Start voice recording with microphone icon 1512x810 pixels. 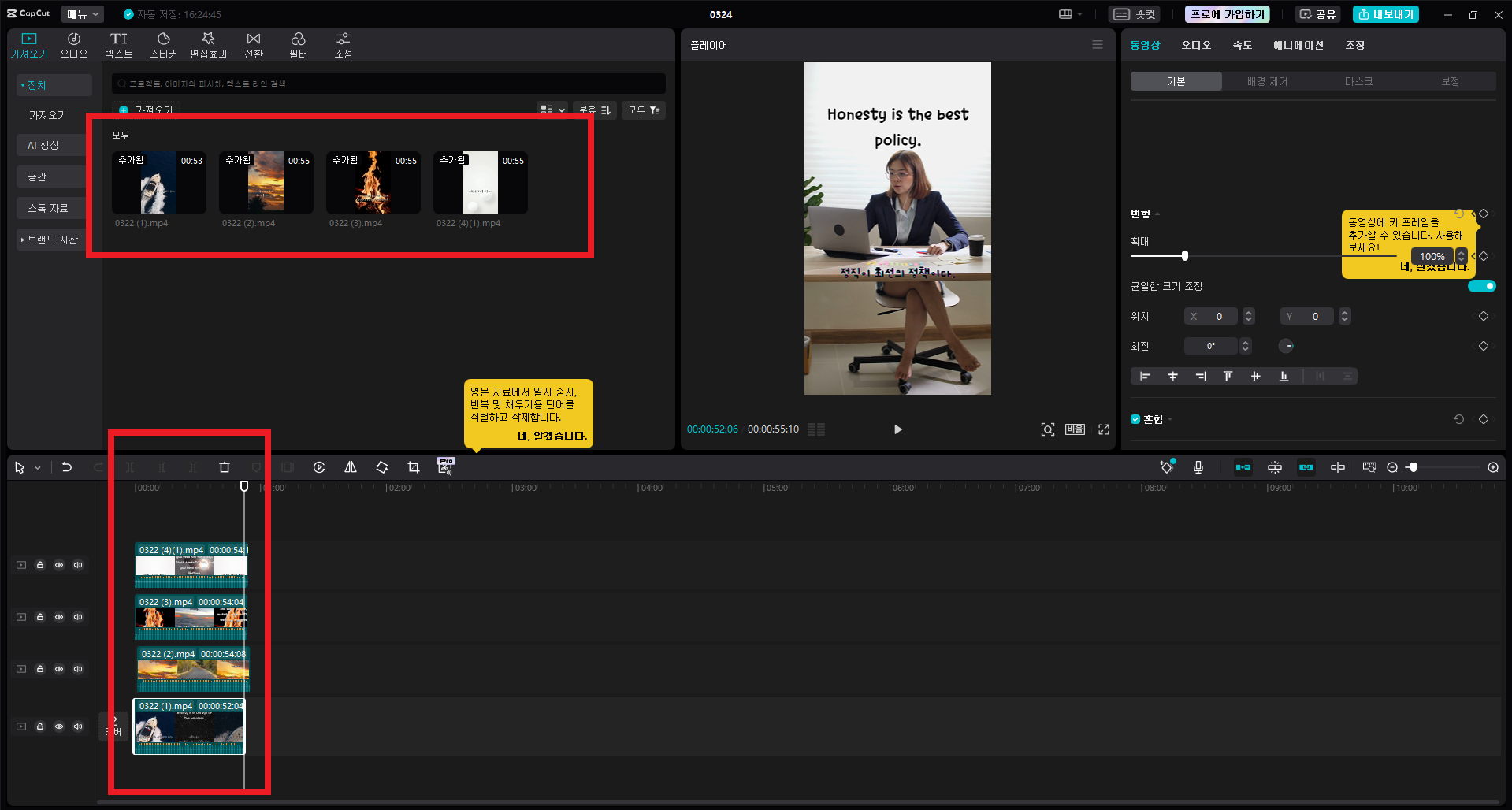click(1198, 467)
